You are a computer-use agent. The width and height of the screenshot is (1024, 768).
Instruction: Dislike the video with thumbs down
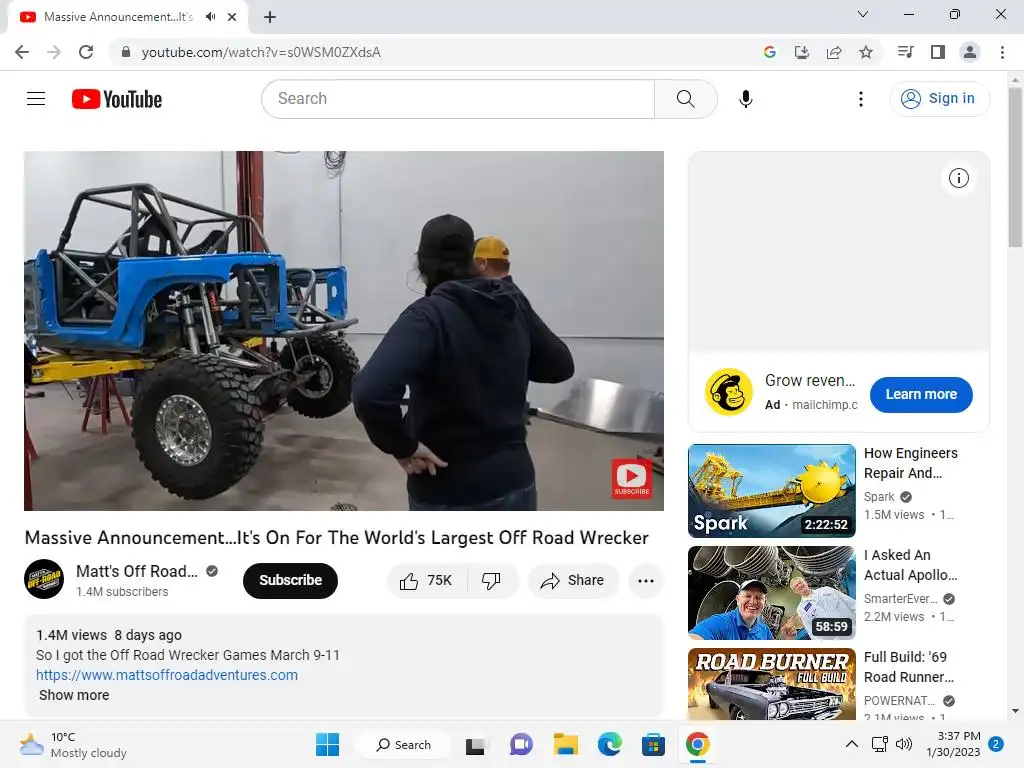click(x=491, y=581)
